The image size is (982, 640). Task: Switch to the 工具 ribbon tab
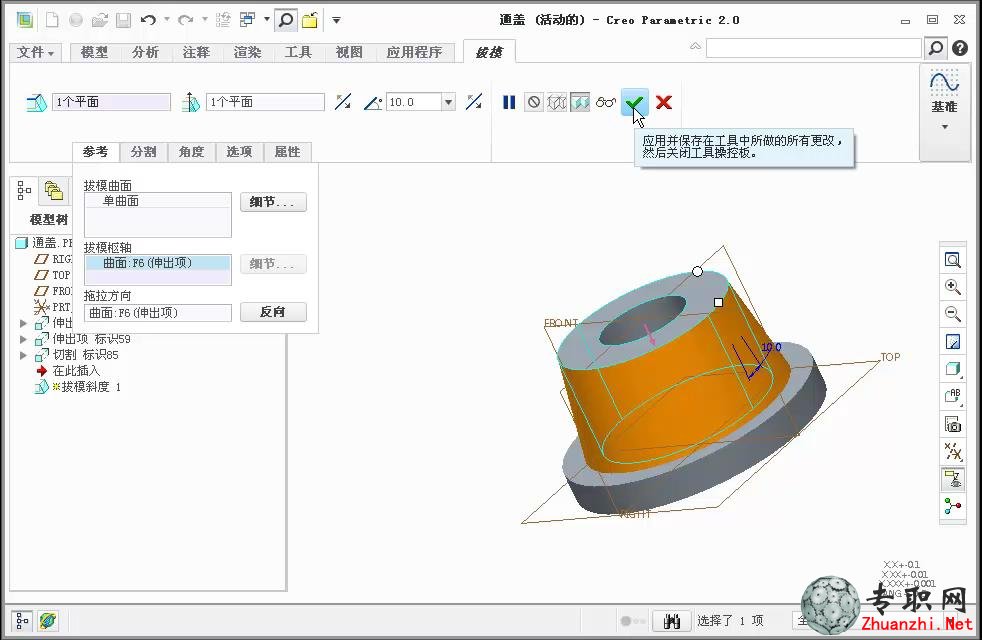(x=298, y=52)
